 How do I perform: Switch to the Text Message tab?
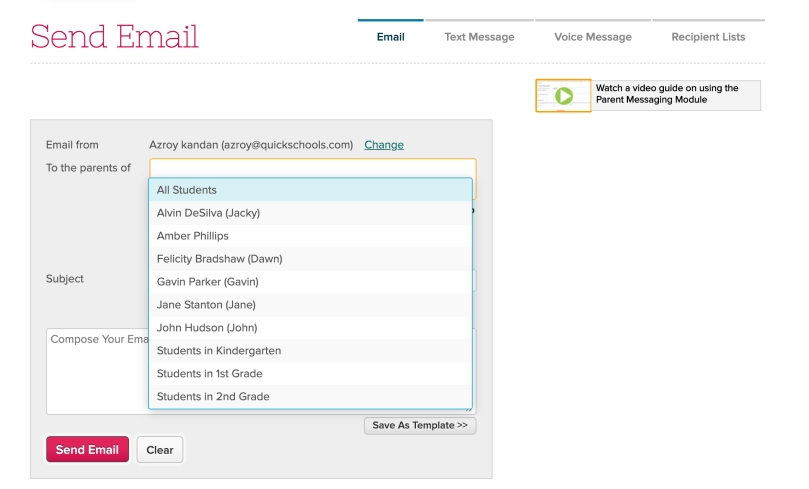click(479, 37)
